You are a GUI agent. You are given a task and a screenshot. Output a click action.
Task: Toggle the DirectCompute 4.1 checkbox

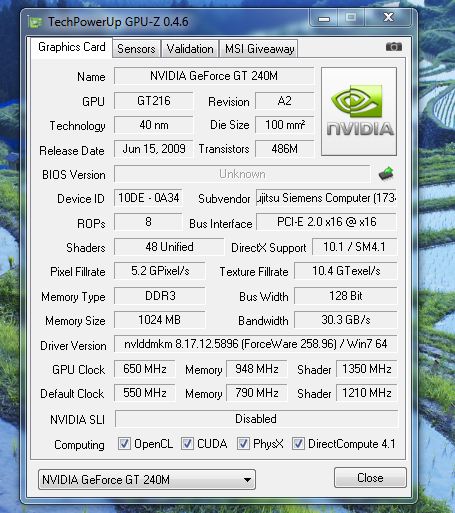pyautogui.click(x=298, y=444)
